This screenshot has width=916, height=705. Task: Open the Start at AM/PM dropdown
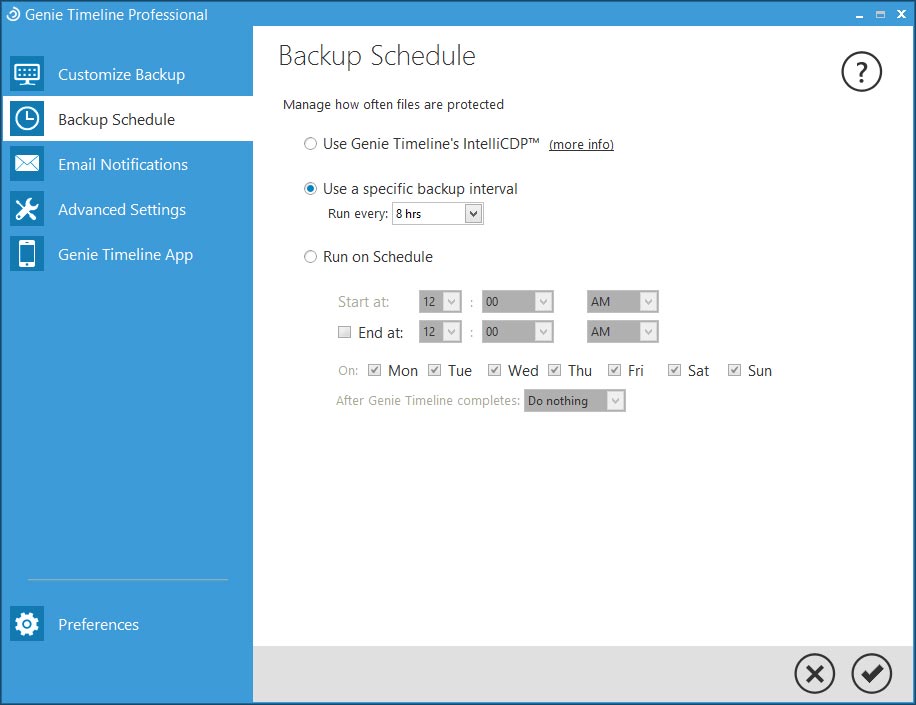tap(622, 301)
